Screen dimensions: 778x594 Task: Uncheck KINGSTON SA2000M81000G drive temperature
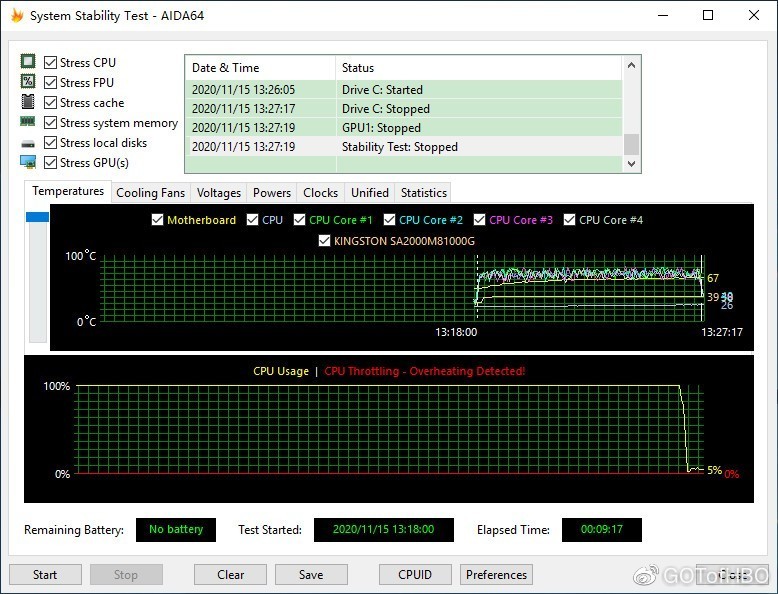324,241
